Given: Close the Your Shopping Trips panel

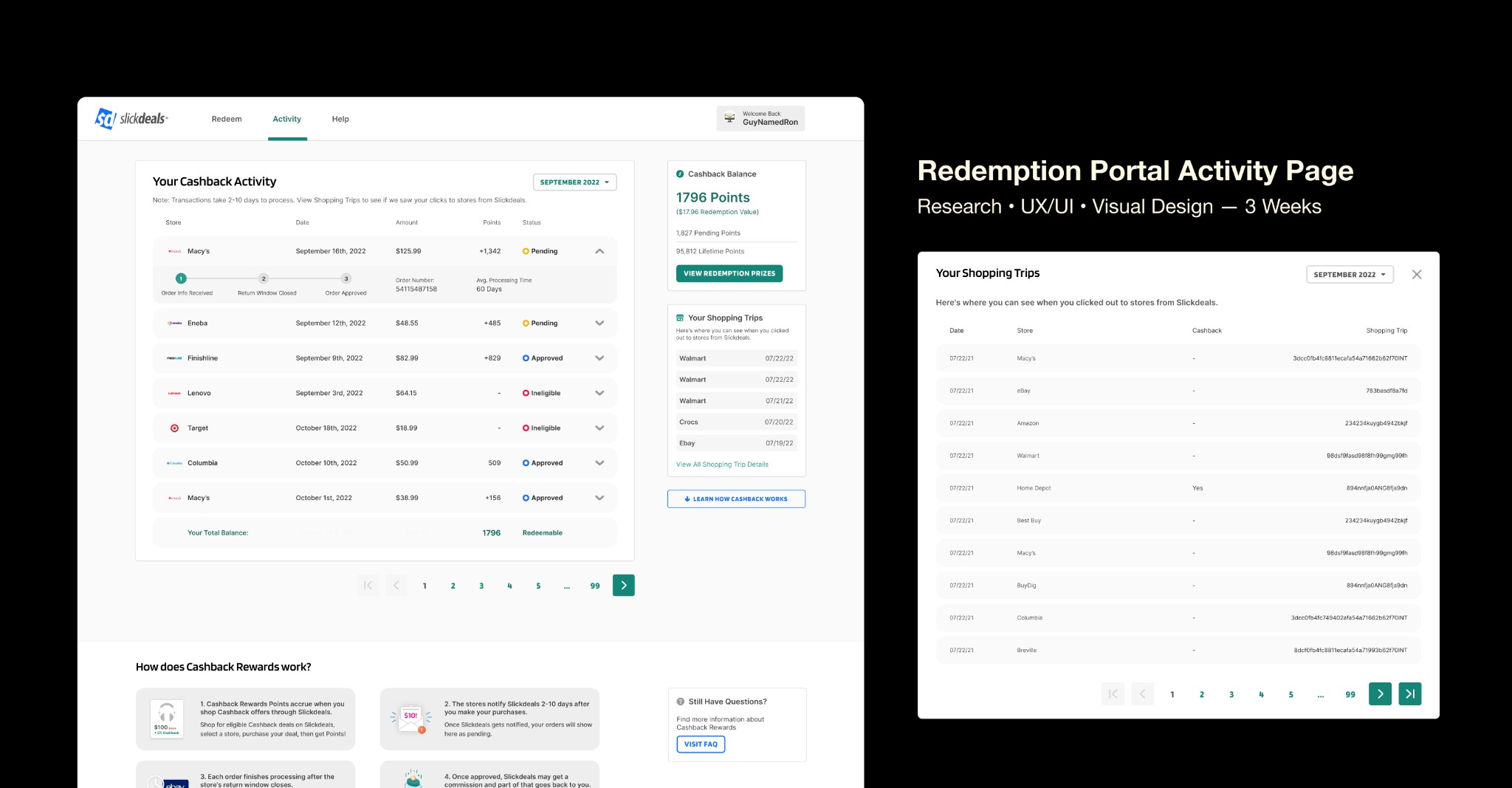Looking at the screenshot, I should tap(1417, 274).
